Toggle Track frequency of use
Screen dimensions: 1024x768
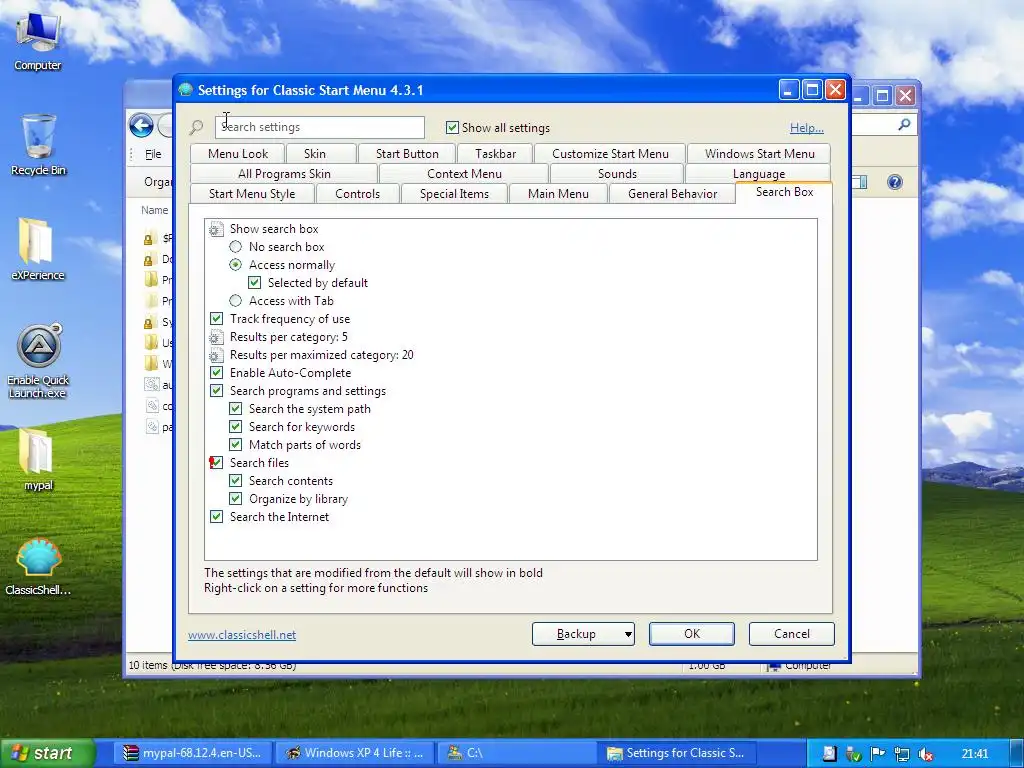tap(217, 319)
